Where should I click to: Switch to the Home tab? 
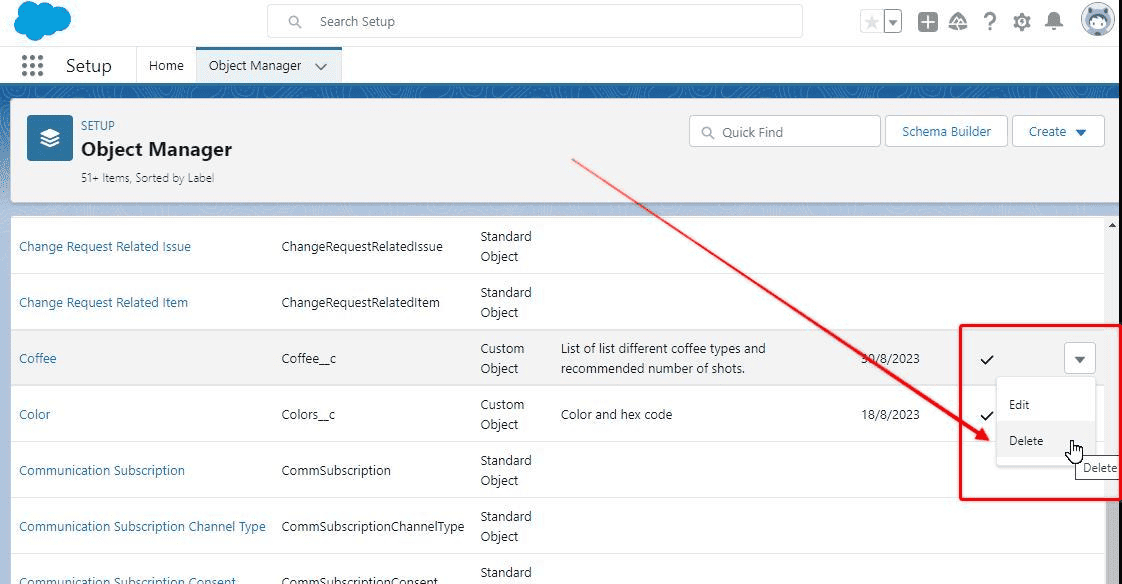pyautogui.click(x=166, y=66)
